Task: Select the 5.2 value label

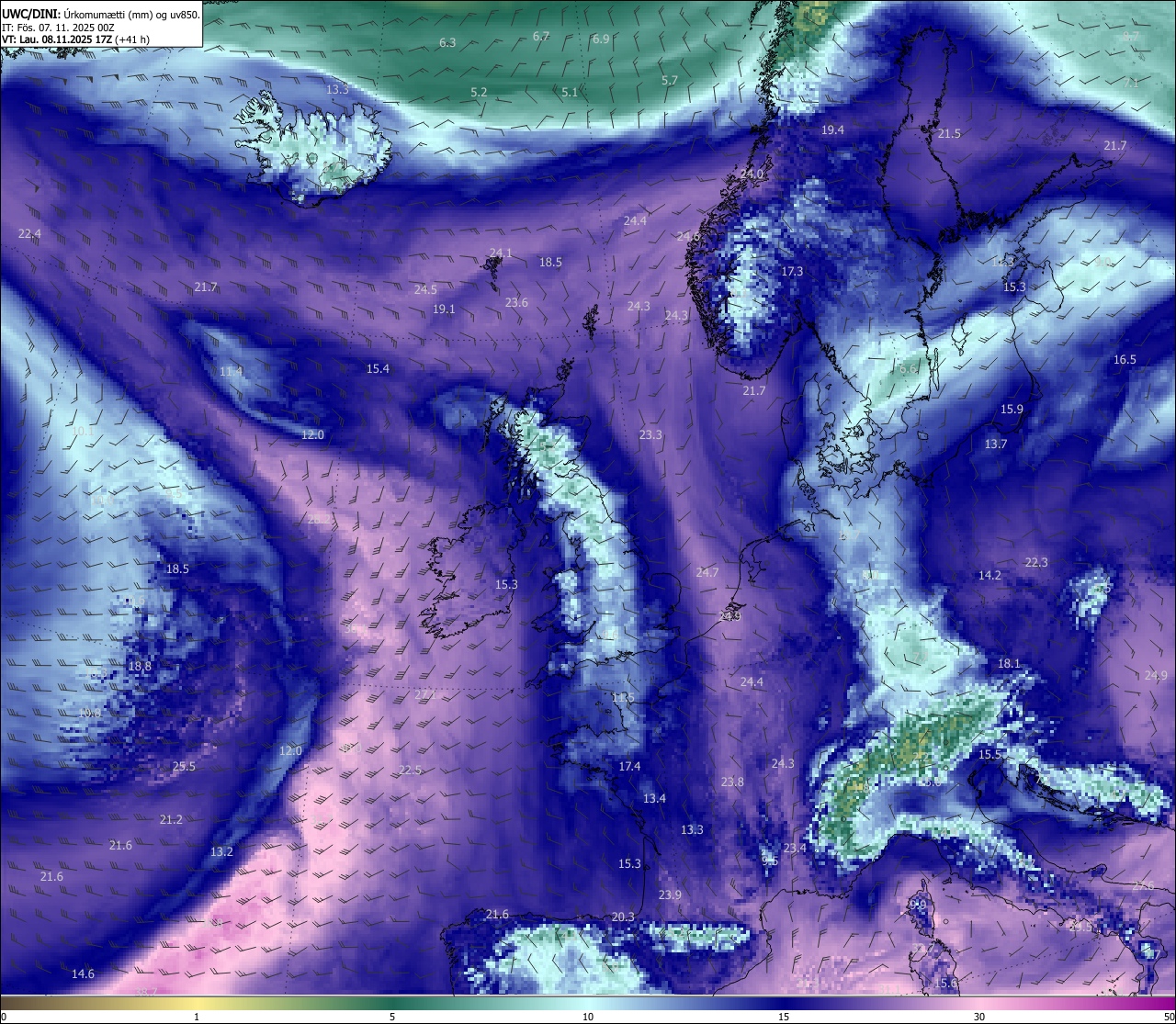Action: [x=479, y=93]
